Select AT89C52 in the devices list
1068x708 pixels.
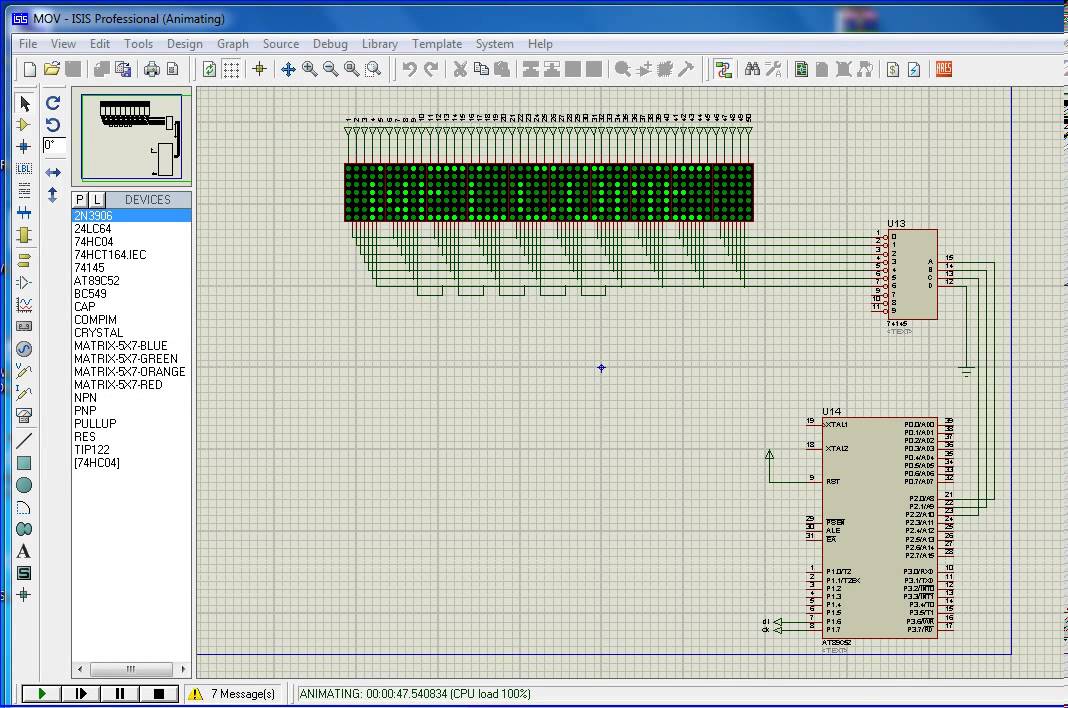tap(97, 281)
